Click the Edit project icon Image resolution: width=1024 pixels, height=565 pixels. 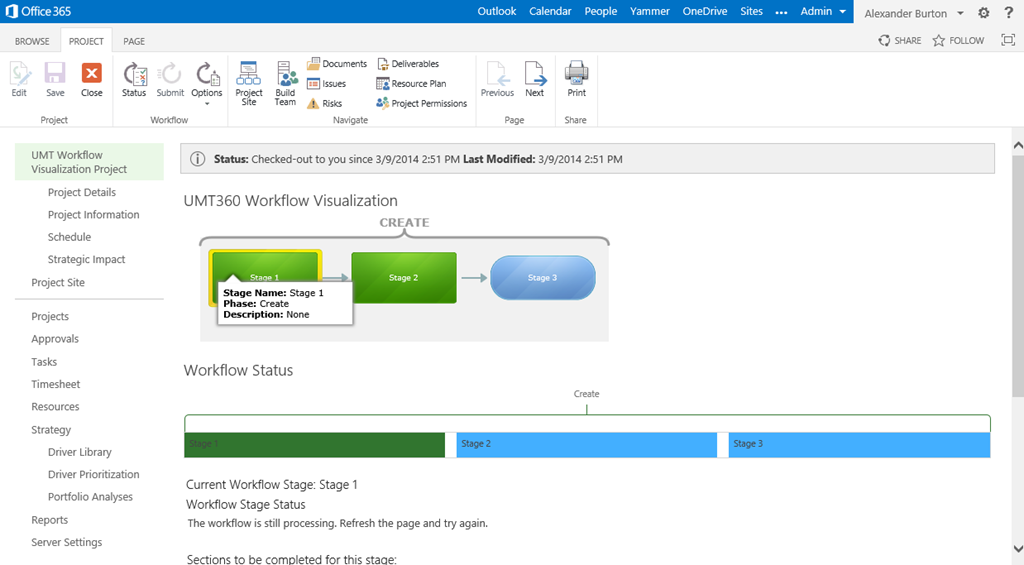click(x=20, y=79)
